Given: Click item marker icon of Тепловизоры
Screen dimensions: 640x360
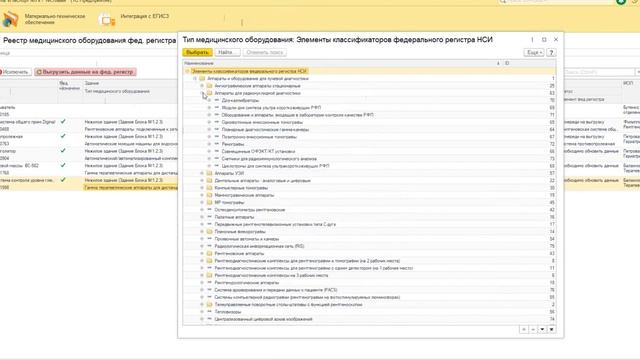Looking at the screenshot, I should click(209, 312).
